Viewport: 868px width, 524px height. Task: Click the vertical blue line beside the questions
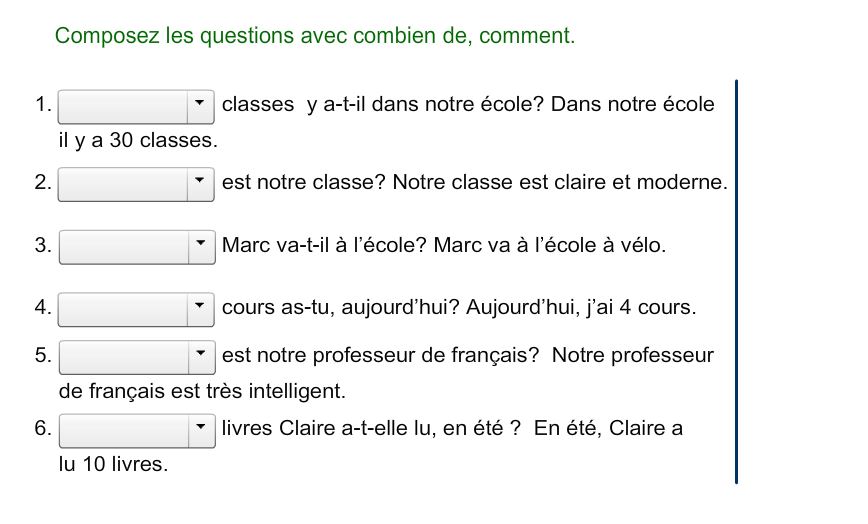[x=736, y=282]
